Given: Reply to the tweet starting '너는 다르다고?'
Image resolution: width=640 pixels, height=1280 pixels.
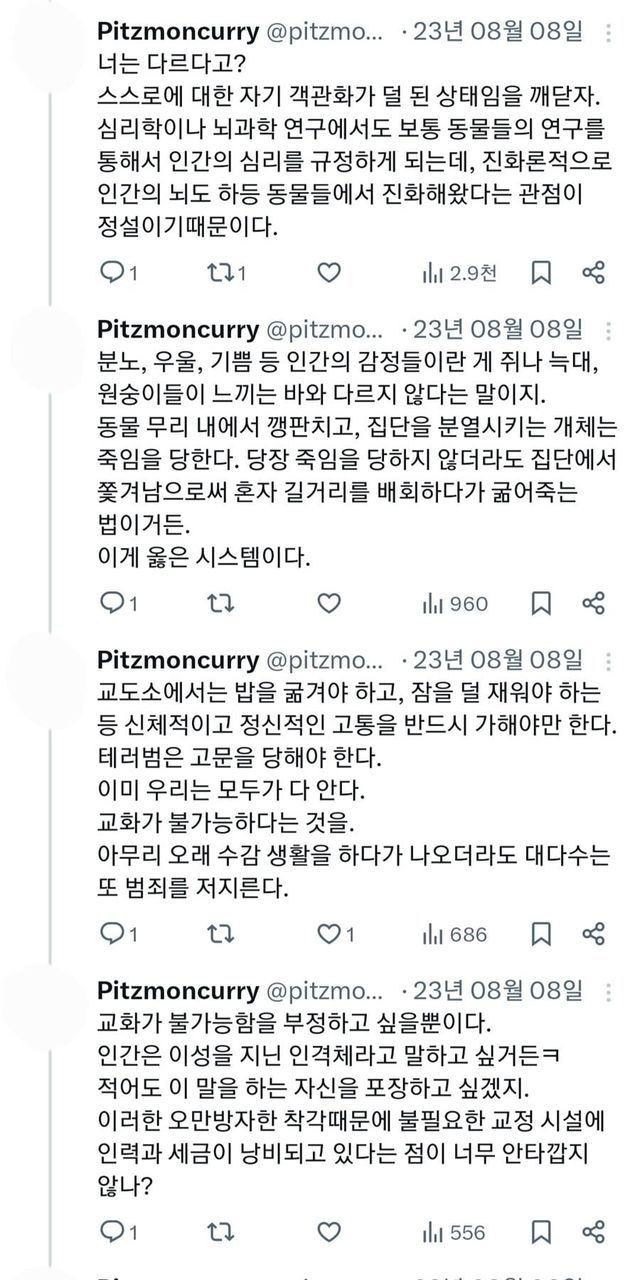Looking at the screenshot, I should (x=113, y=272).
